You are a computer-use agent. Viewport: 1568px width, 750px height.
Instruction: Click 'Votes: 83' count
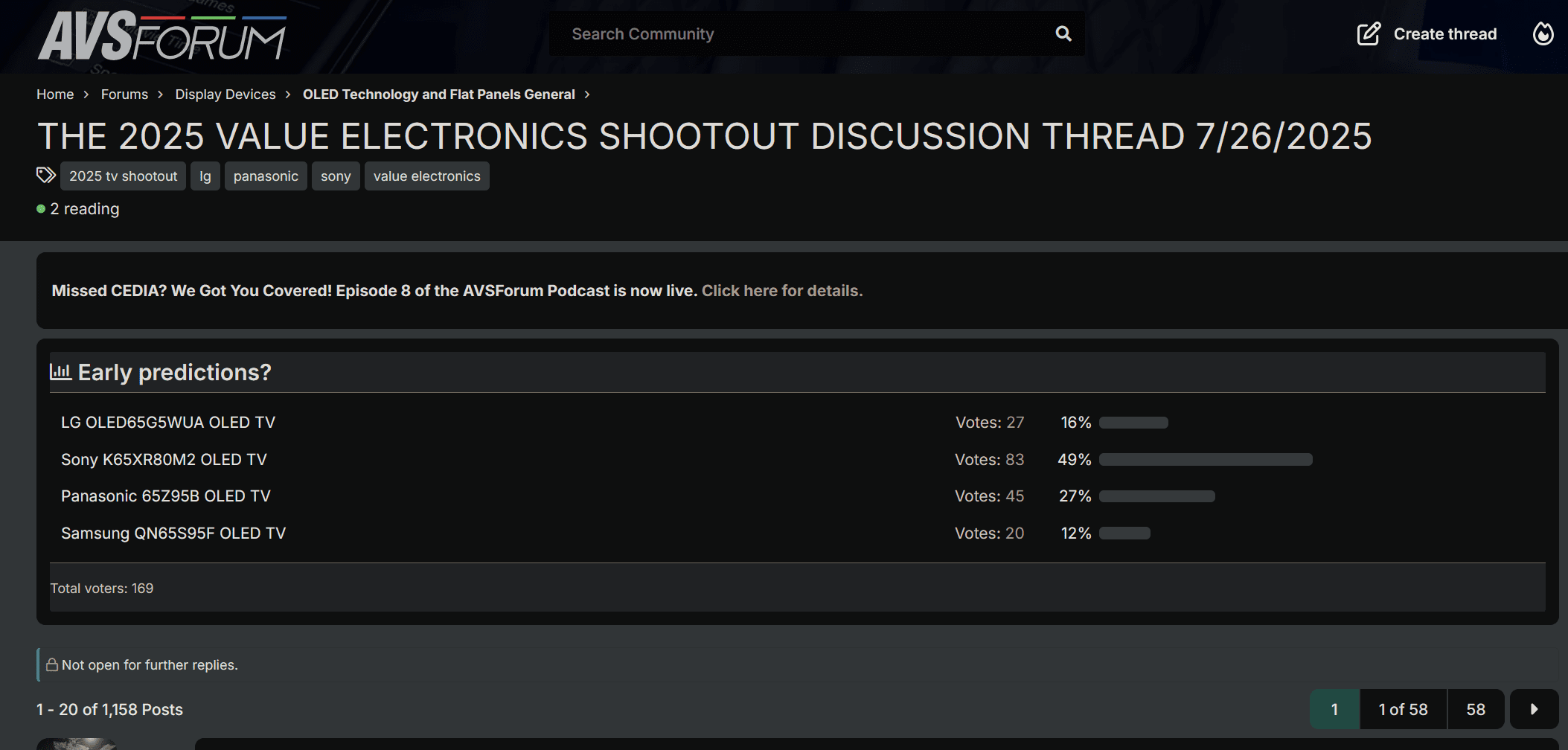point(990,460)
